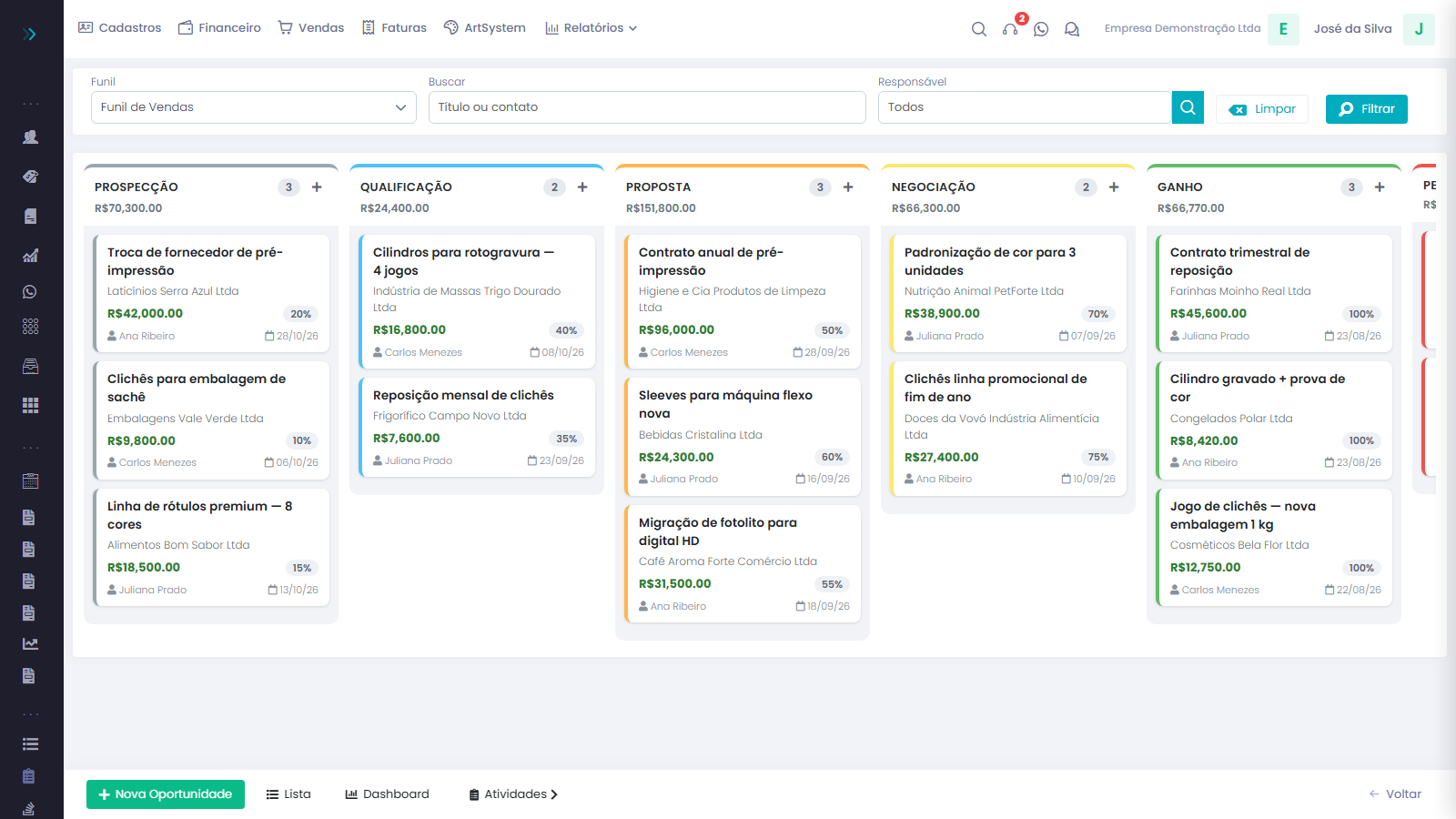This screenshot has height=819, width=1456.
Task: Open the inbox tray icon in sidebar
Action: (x=30, y=366)
